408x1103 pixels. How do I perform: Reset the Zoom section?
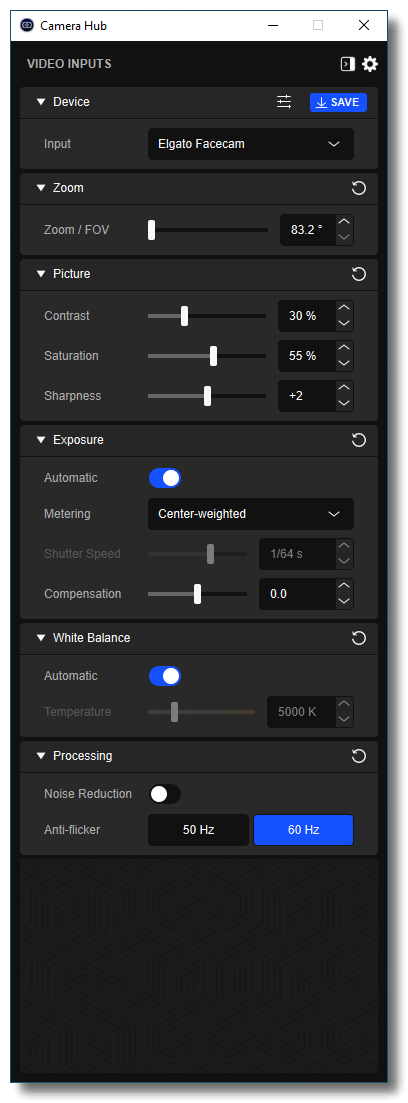click(x=359, y=188)
